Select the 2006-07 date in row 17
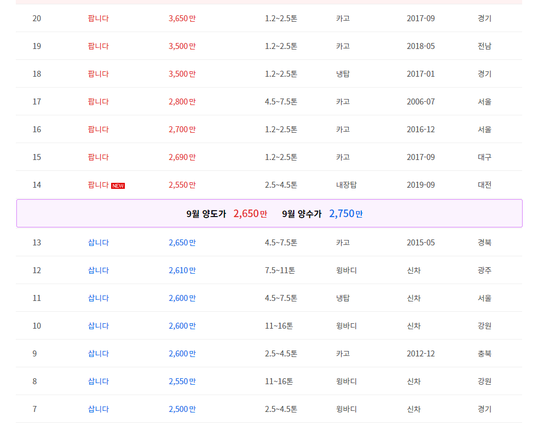Image resolution: width=533 pixels, height=425 pixels. 421,102
